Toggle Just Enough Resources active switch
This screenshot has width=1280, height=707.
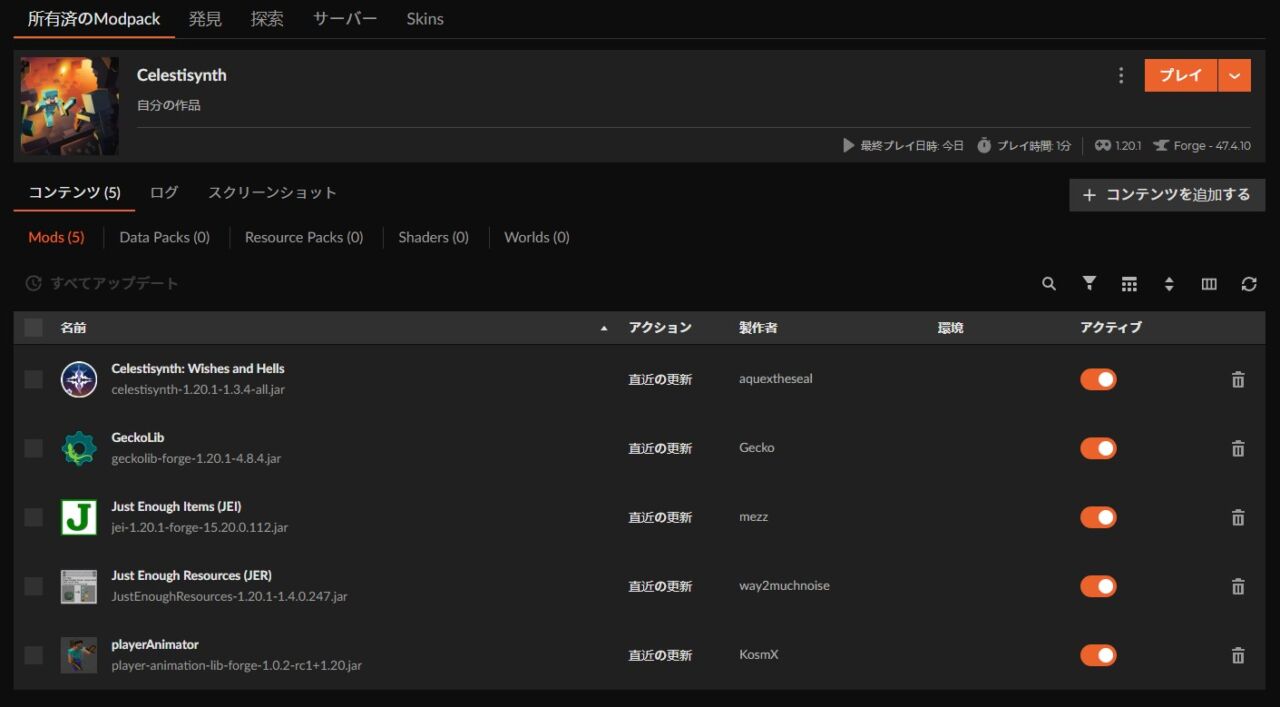pos(1098,586)
